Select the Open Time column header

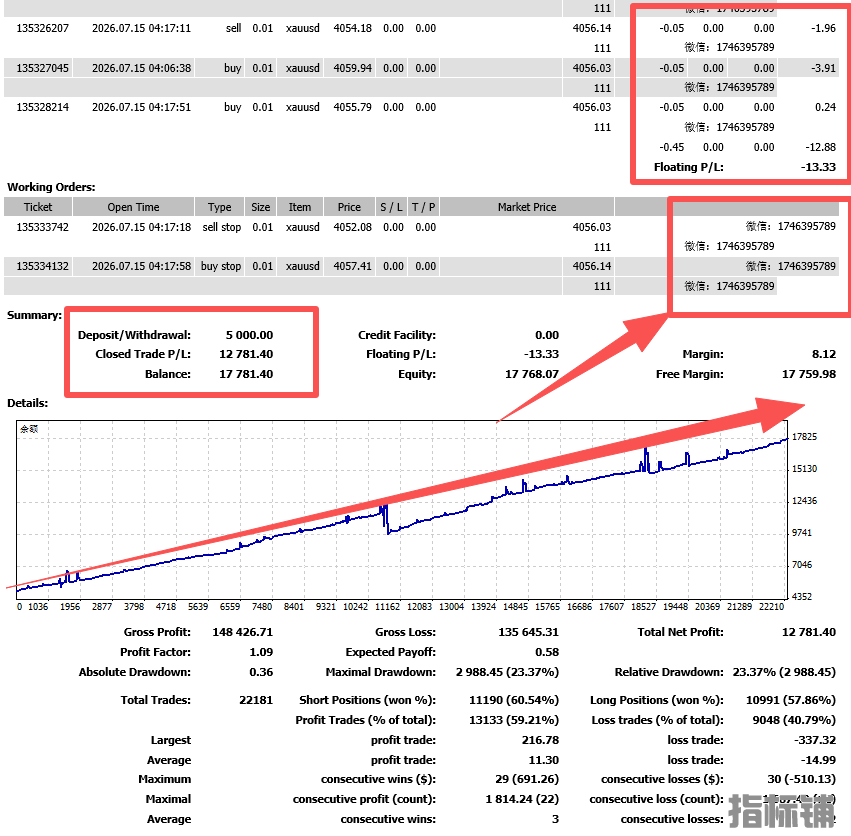133,207
